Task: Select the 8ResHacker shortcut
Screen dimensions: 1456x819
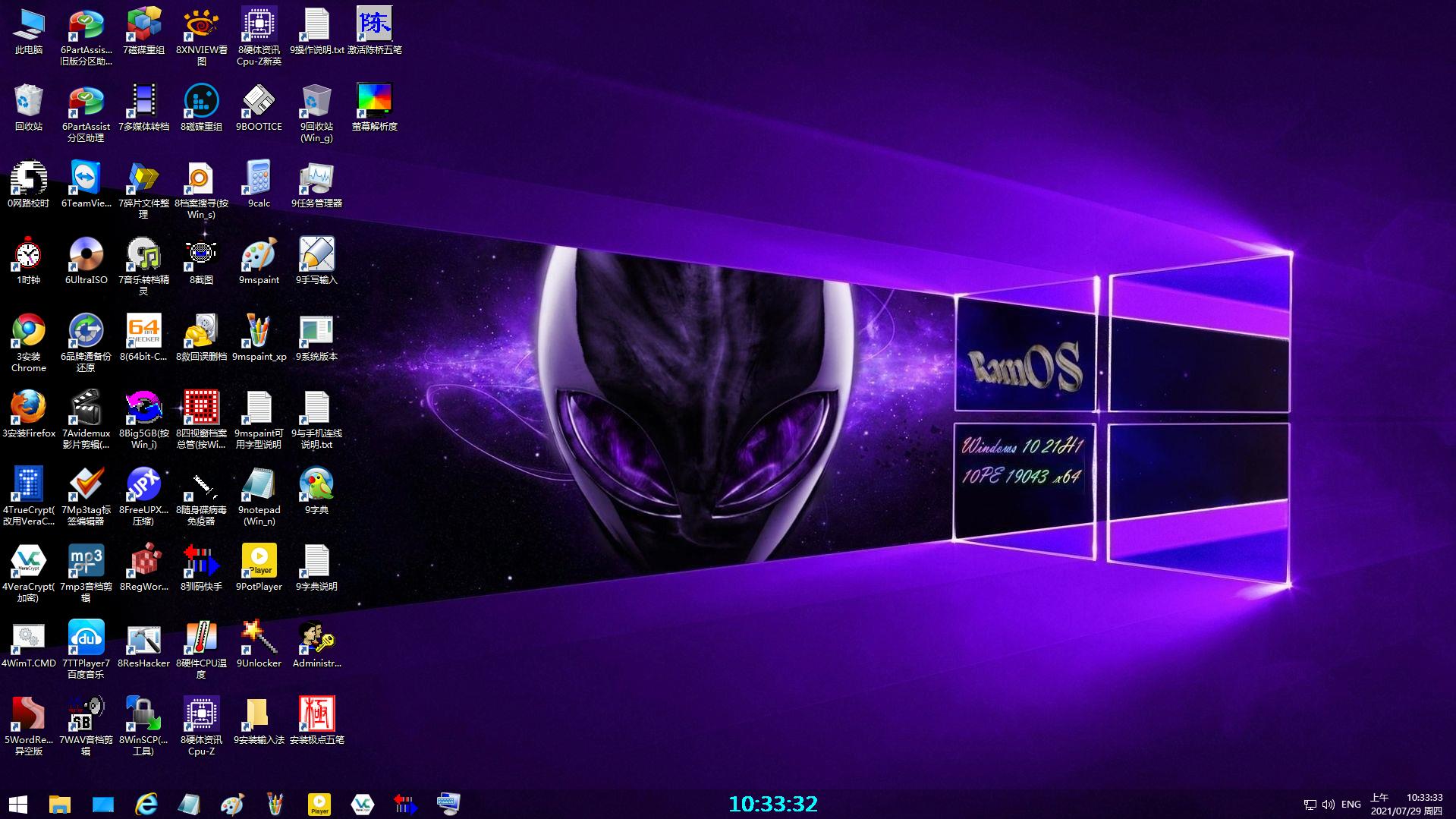Action: tap(144, 645)
